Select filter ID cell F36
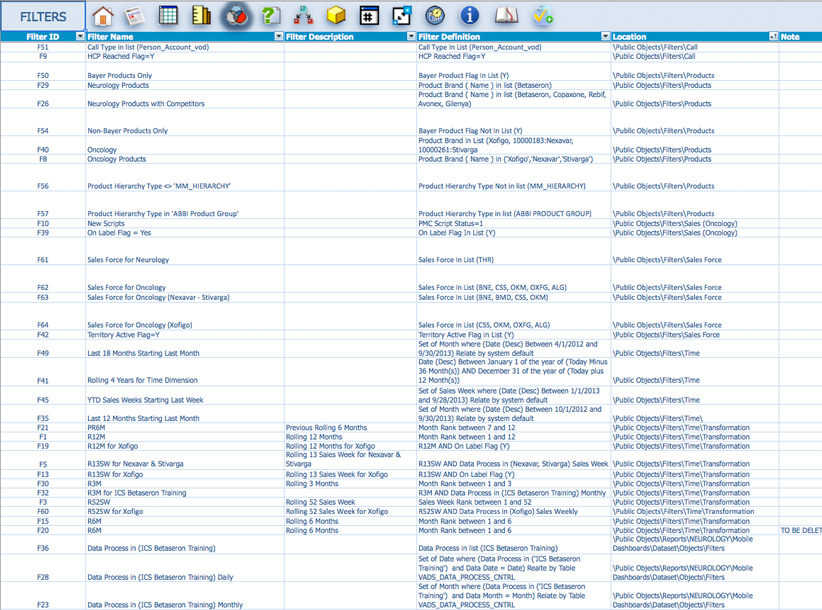Screen dimensions: 822x610 point(43,549)
